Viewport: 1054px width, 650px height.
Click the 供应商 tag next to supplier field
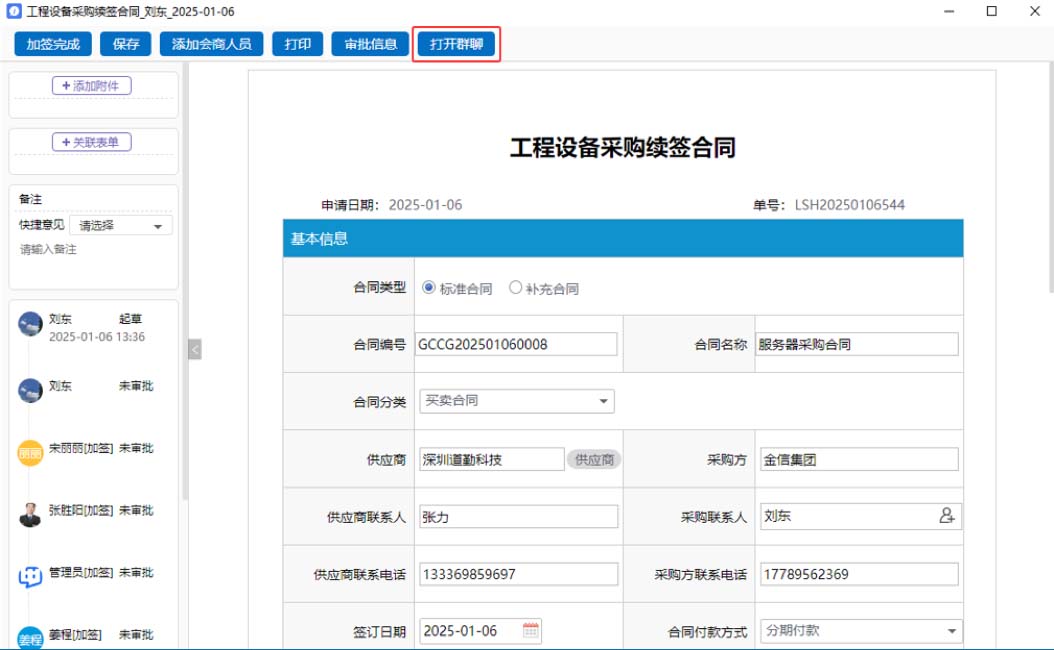595,459
